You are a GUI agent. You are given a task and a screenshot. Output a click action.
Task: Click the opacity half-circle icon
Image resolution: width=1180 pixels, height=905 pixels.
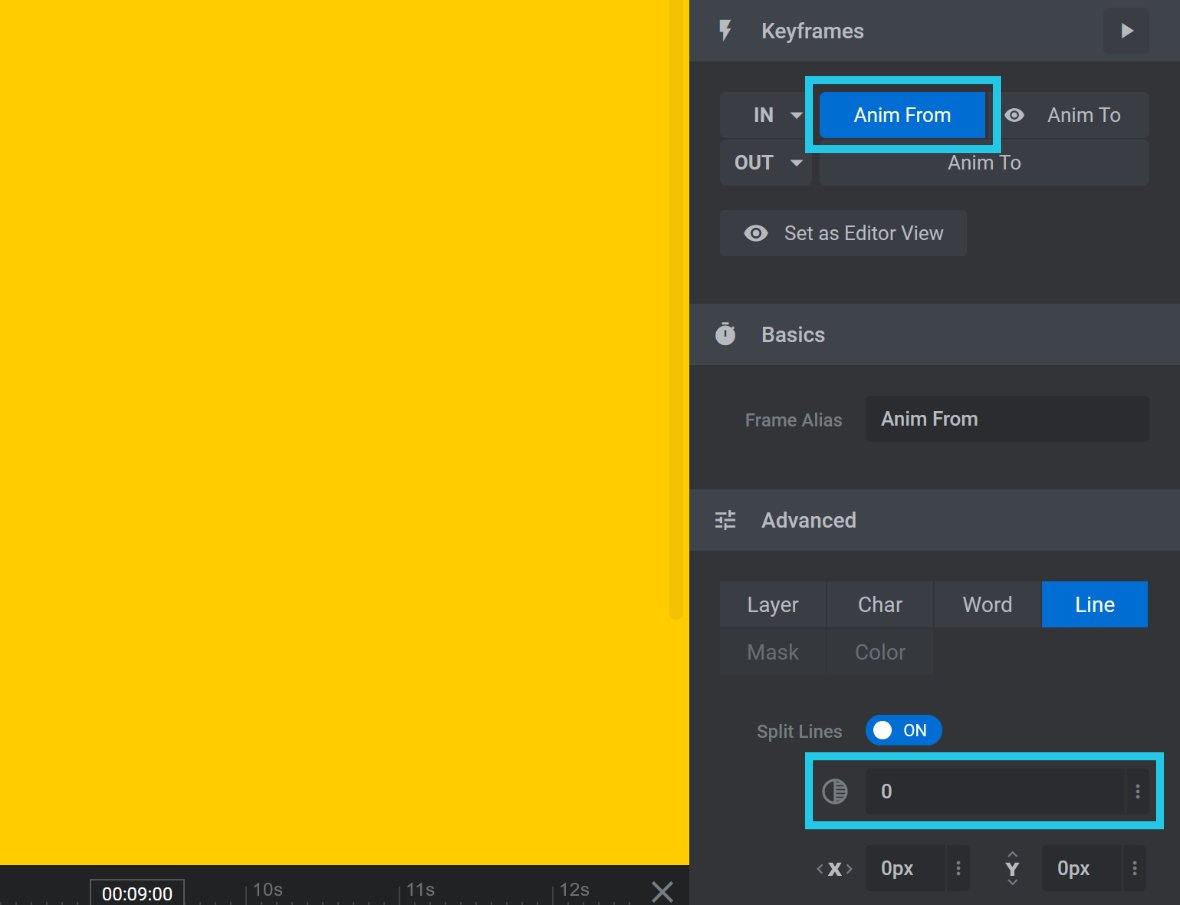coord(835,791)
